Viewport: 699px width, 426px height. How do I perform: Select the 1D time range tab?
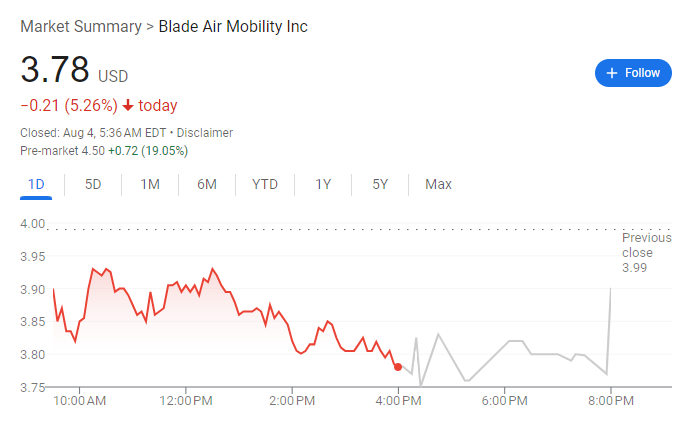[36, 184]
